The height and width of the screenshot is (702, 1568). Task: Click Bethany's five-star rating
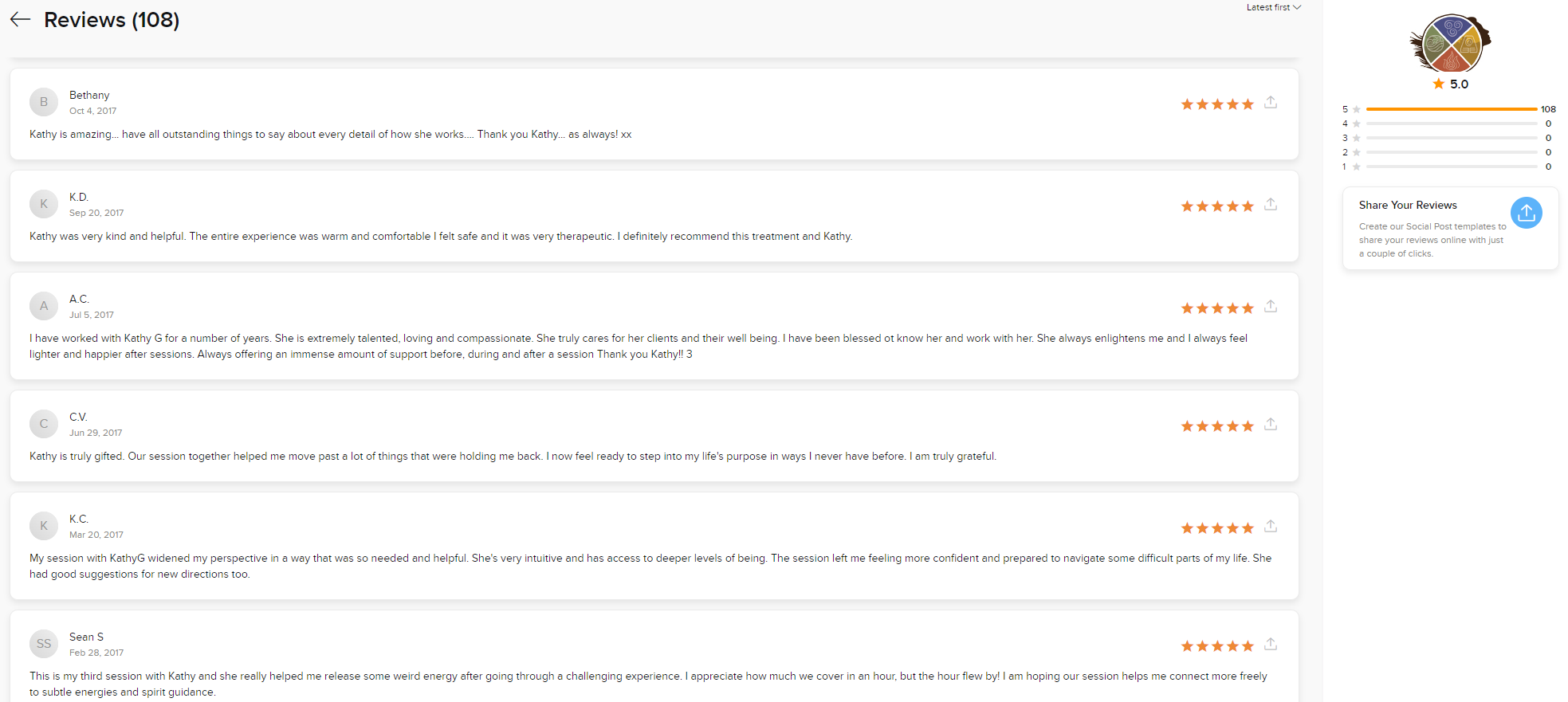coord(1217,104)
